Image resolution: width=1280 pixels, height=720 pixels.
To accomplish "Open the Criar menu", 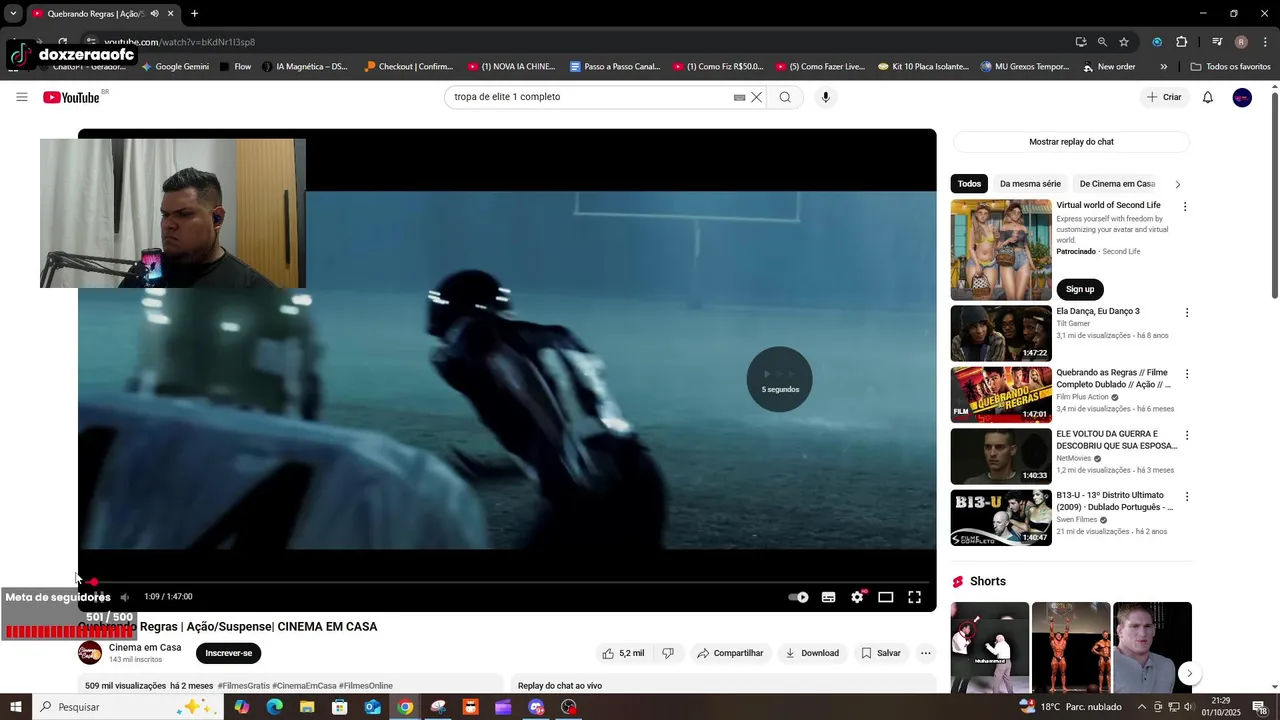I will pos(1165,97).
